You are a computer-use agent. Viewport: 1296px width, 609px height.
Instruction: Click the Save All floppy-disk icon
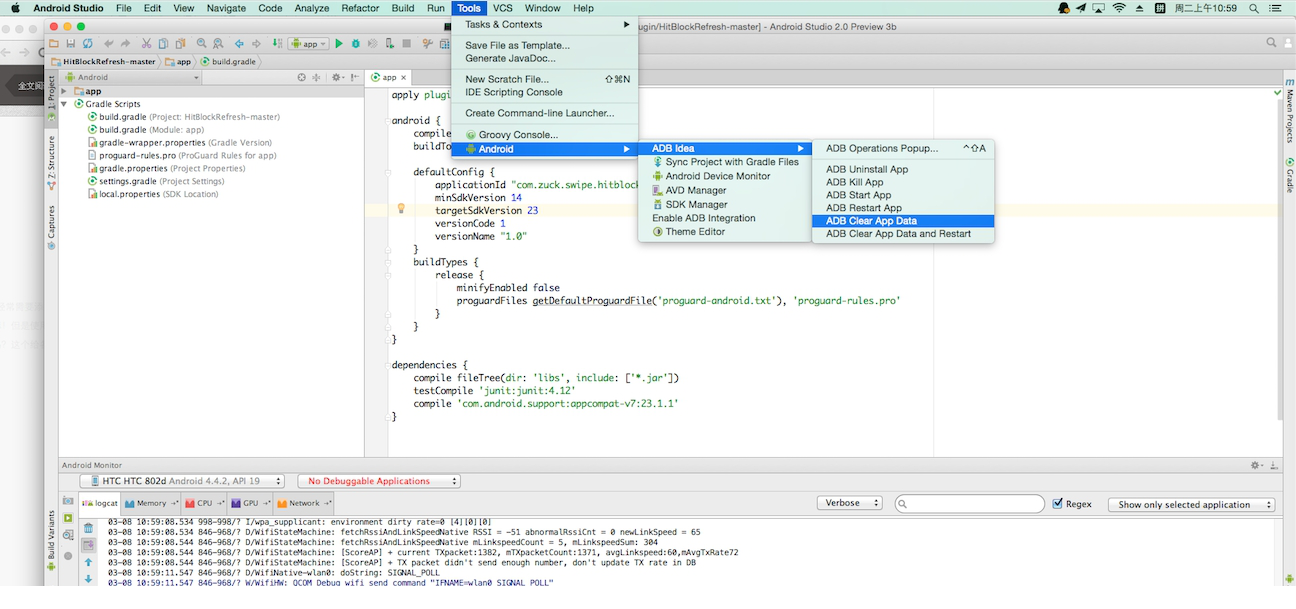[70, 44]
